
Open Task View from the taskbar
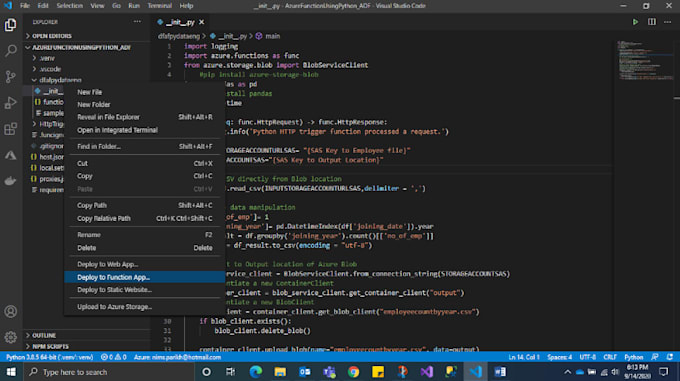(230, 372)
